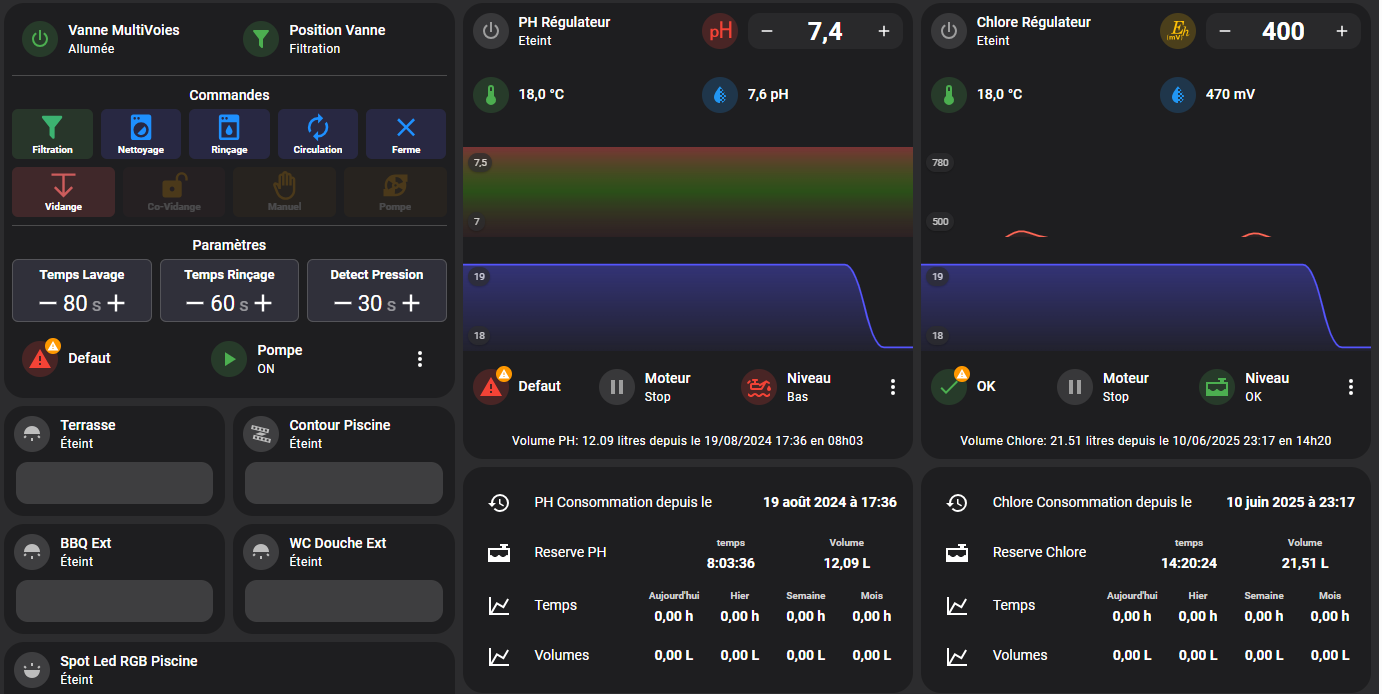Toggle the WC Douche Ext light
Viewport: 1382px width, 694px height.
pos(261,552)
